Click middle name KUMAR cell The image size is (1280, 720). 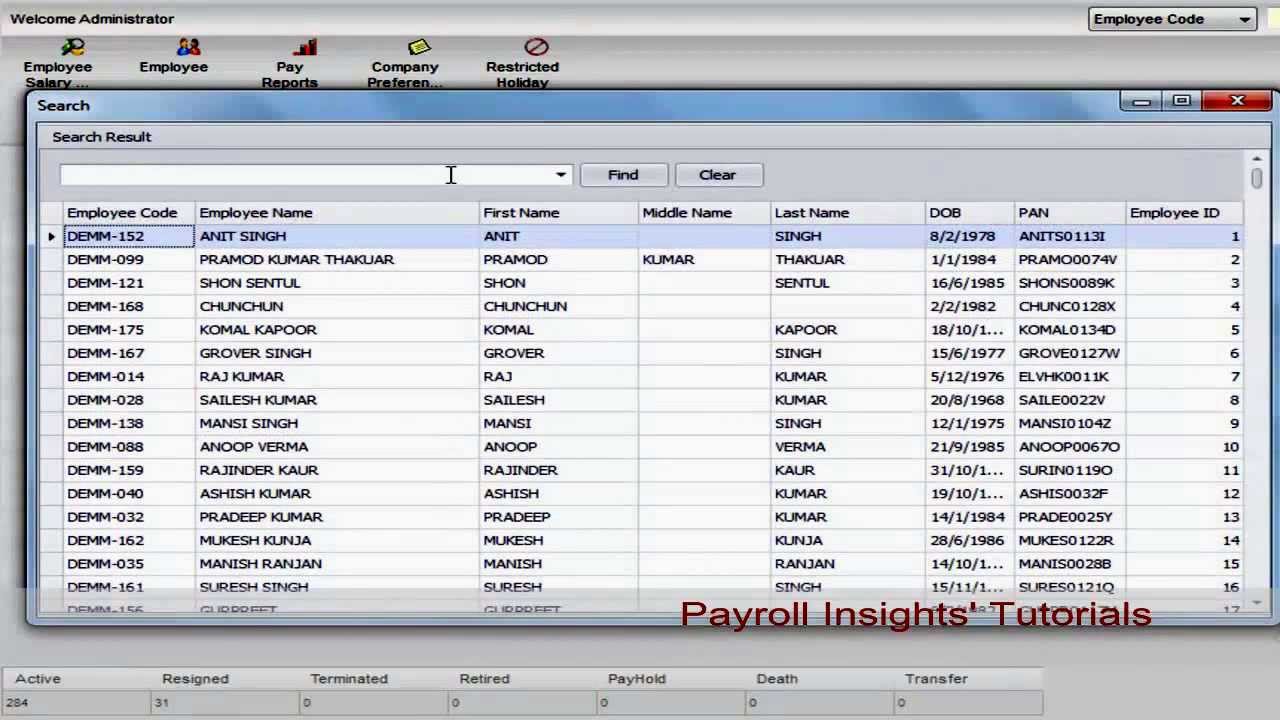coord(704,259)
